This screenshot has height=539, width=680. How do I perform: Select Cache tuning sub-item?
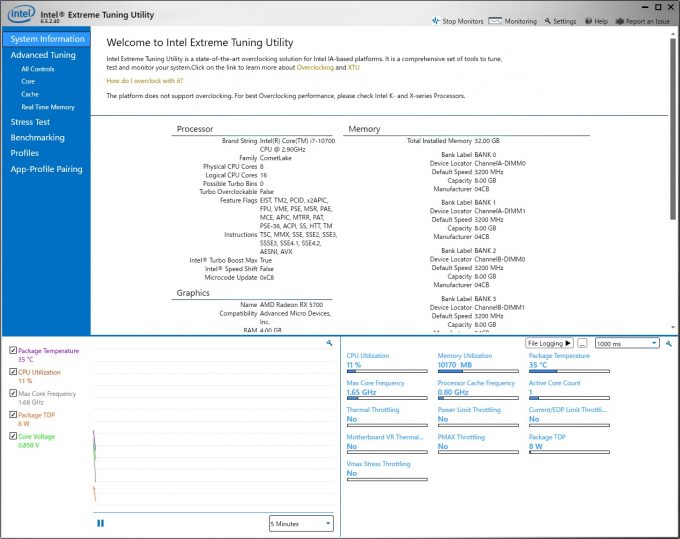click(30, 94)
